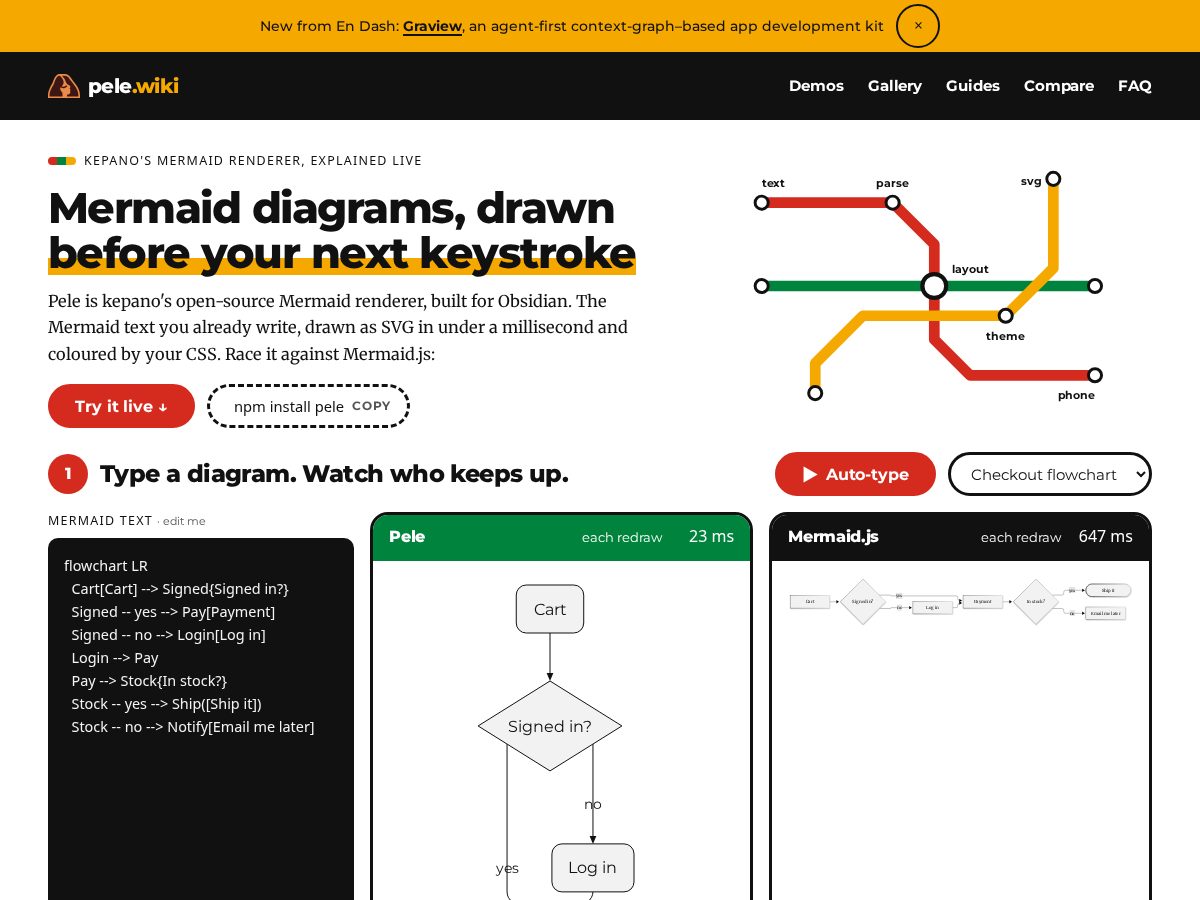The height and width of the screenshot is (900, 1200).
Task: Click the 'Stock -- yes --> Ship([Ship it])' line
Action: point(166,704)
